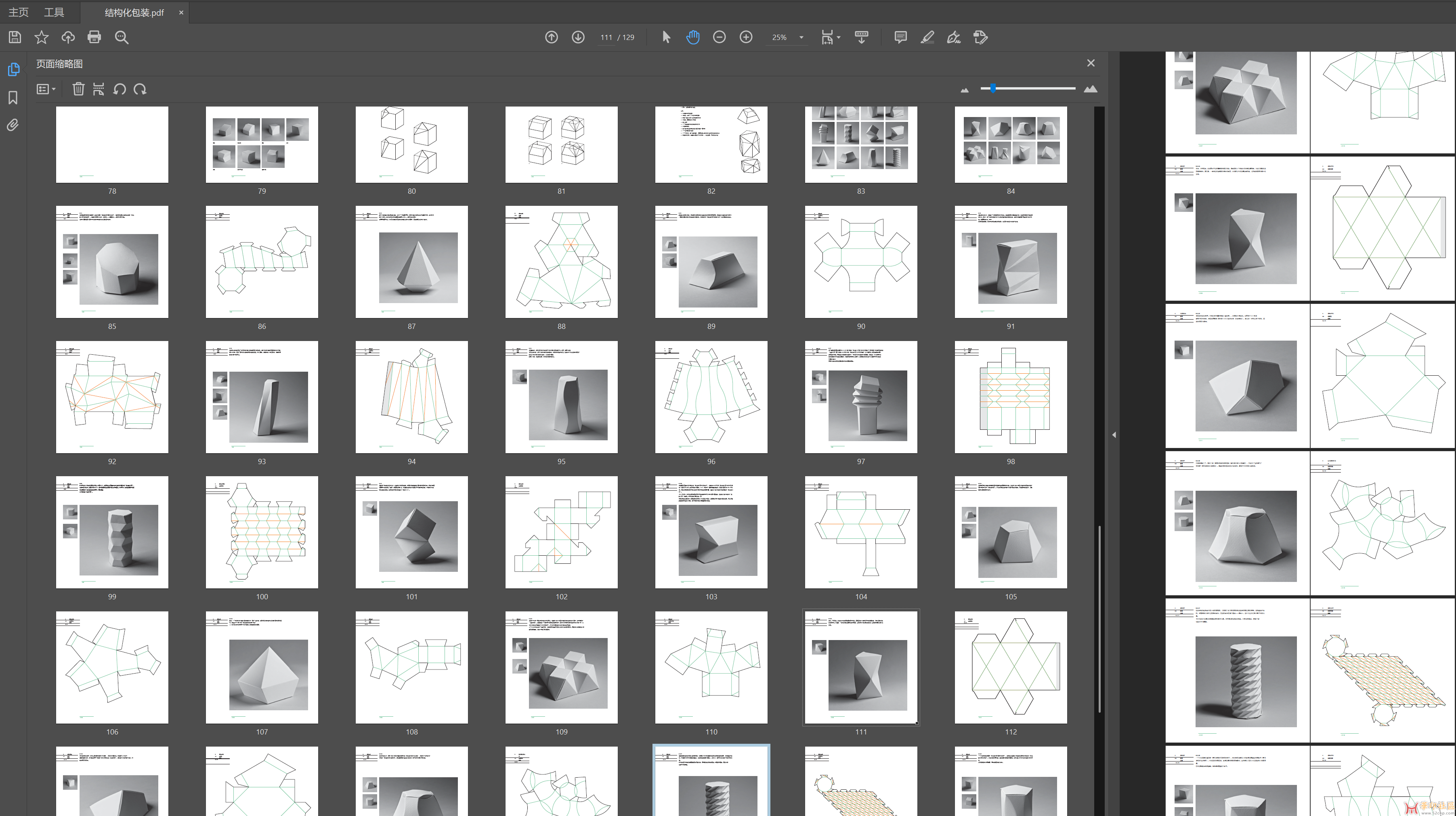Collapse the navigation pane with the left arrow

1114,435
